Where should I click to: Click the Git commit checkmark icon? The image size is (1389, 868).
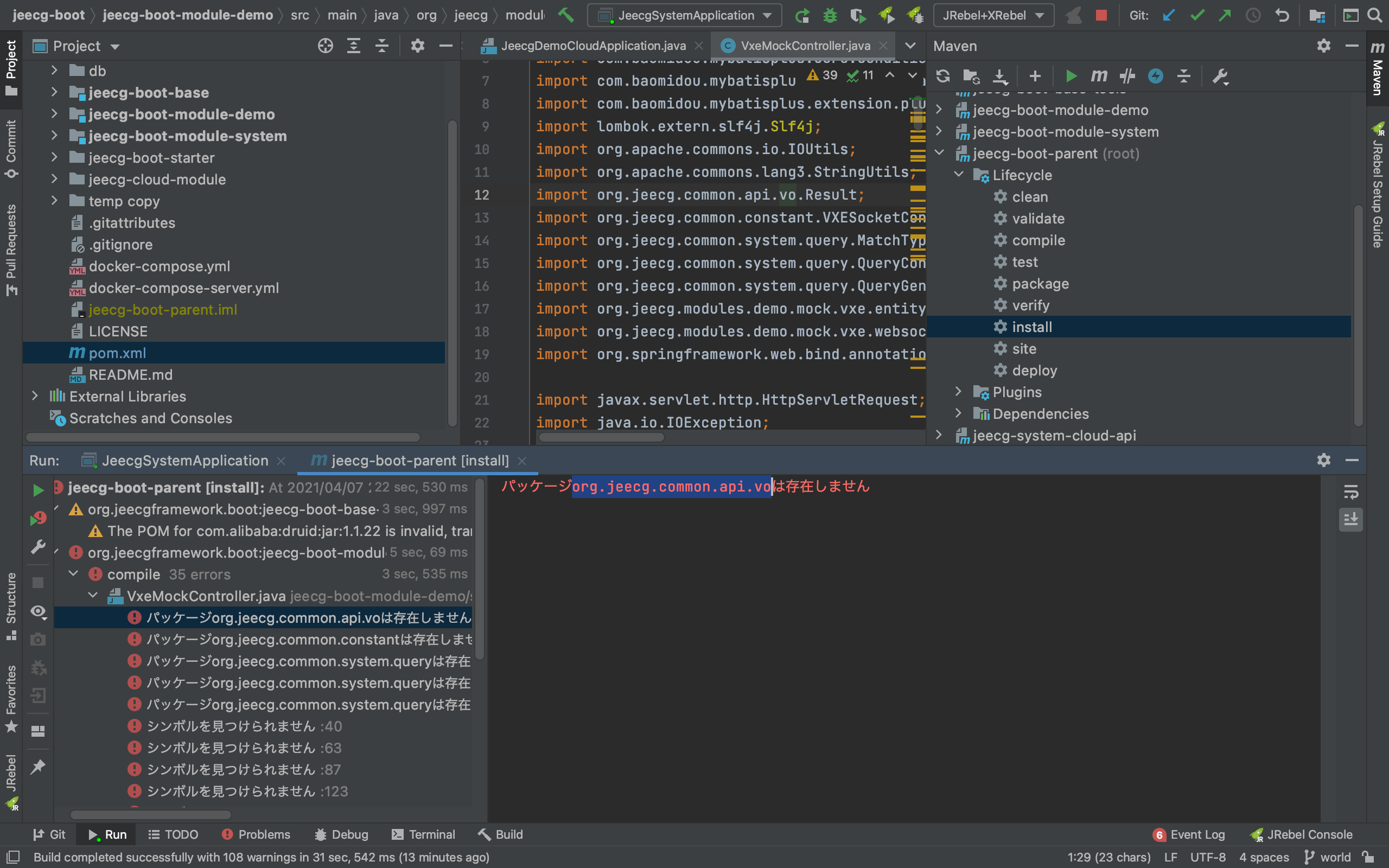(1197, 15)
